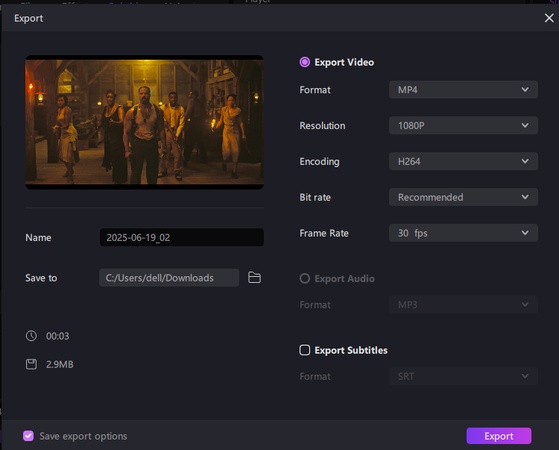Screen dimensions: 559x450
Task: Click the Save to path field
Action: pos(169,277)
